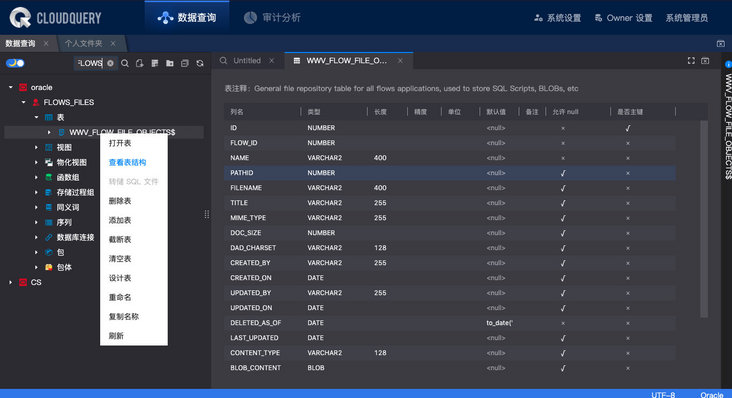The height and width of the screenshot is (398, 732).
Task: Close the 个人文件夹 tab
Action: point(113,43)
